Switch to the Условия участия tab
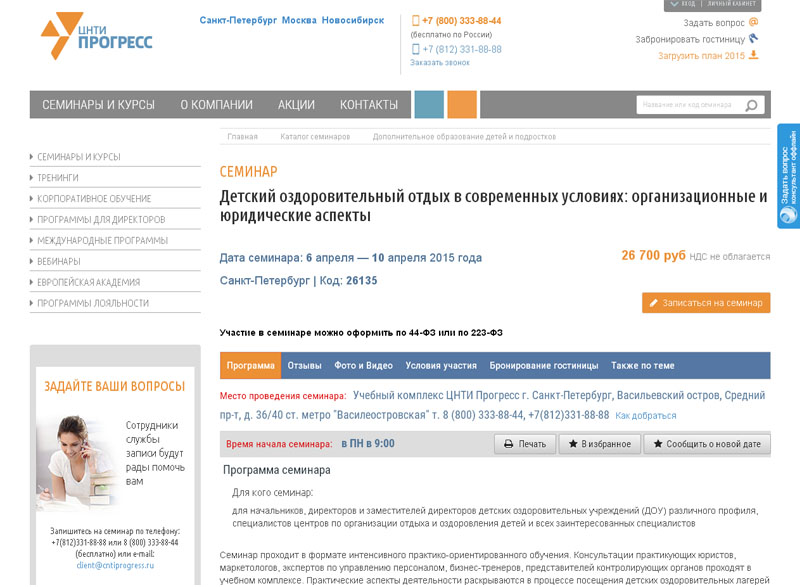This screenshot has height=587, width=800. pos(441,365)
